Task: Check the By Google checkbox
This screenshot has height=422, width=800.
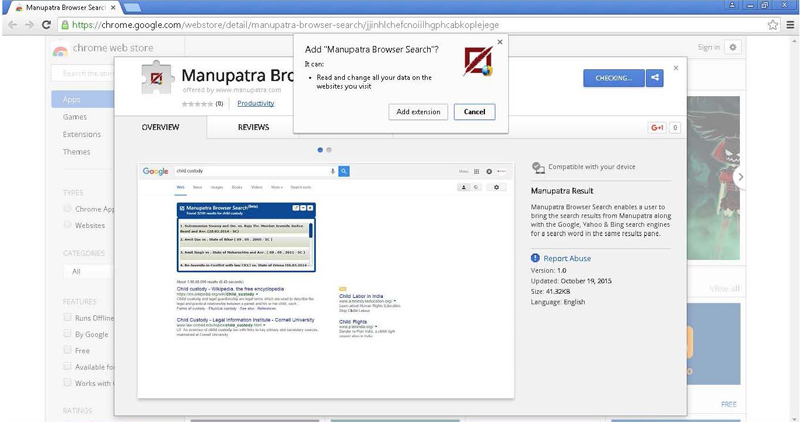Action: (x=67, y=334)
